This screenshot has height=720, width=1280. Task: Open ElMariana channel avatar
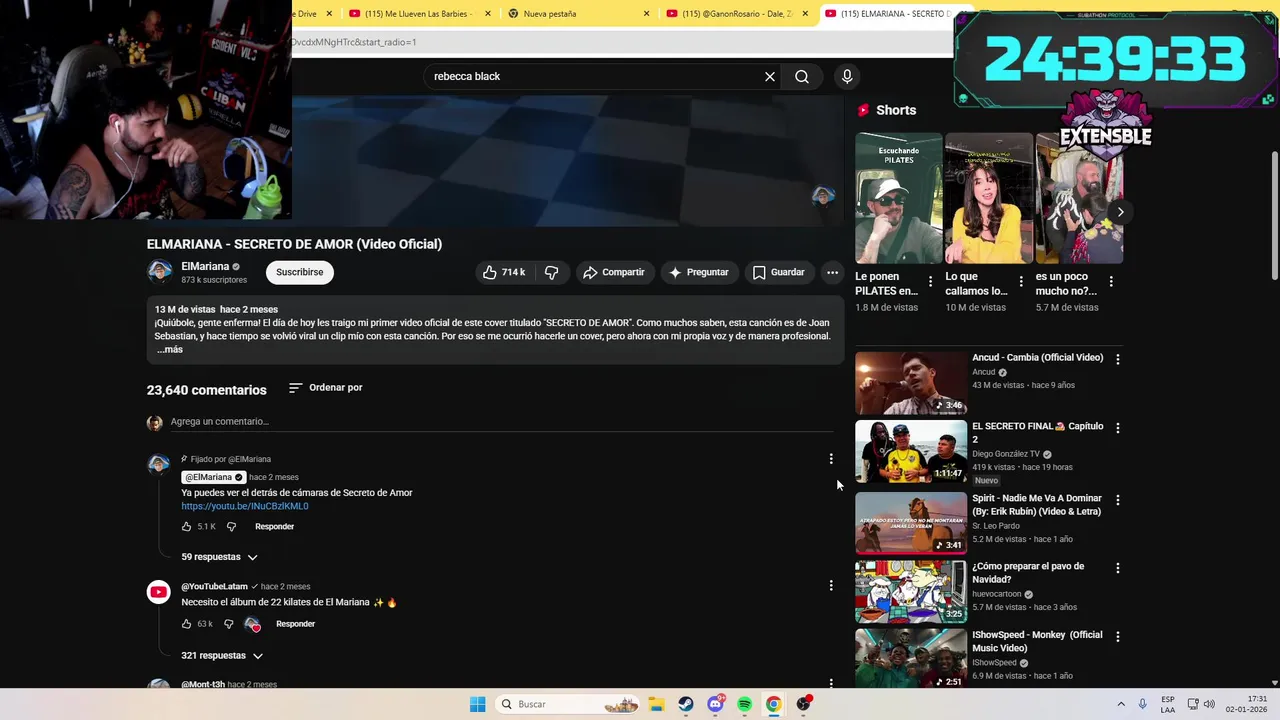click(159, 272)
